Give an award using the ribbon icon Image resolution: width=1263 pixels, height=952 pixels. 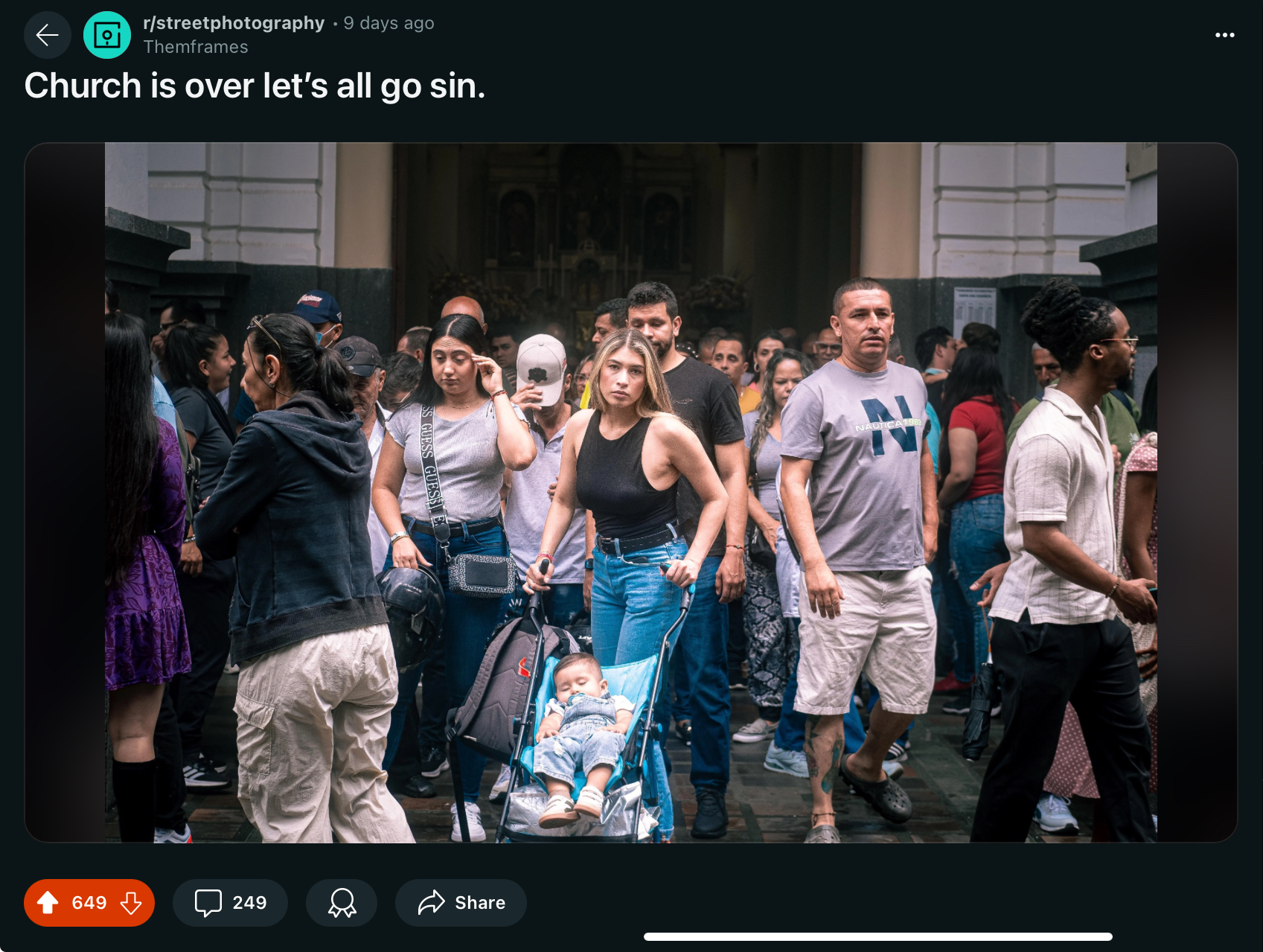pos(342,902)
